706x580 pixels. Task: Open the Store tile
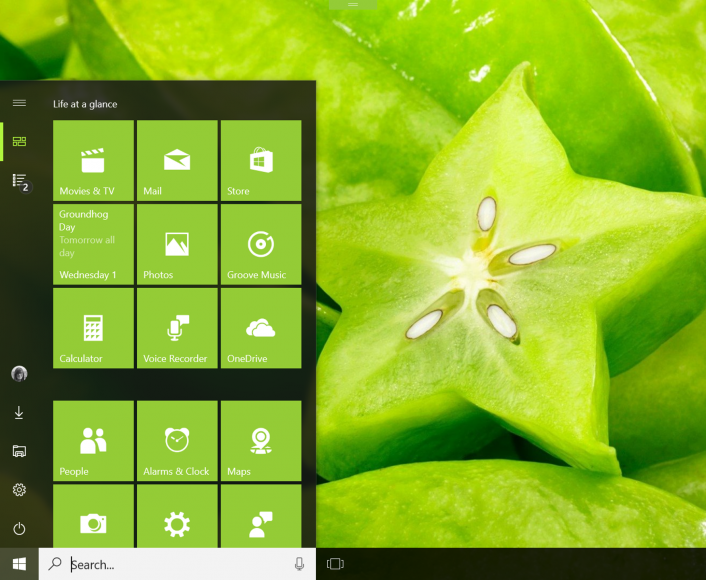point(261,160)
